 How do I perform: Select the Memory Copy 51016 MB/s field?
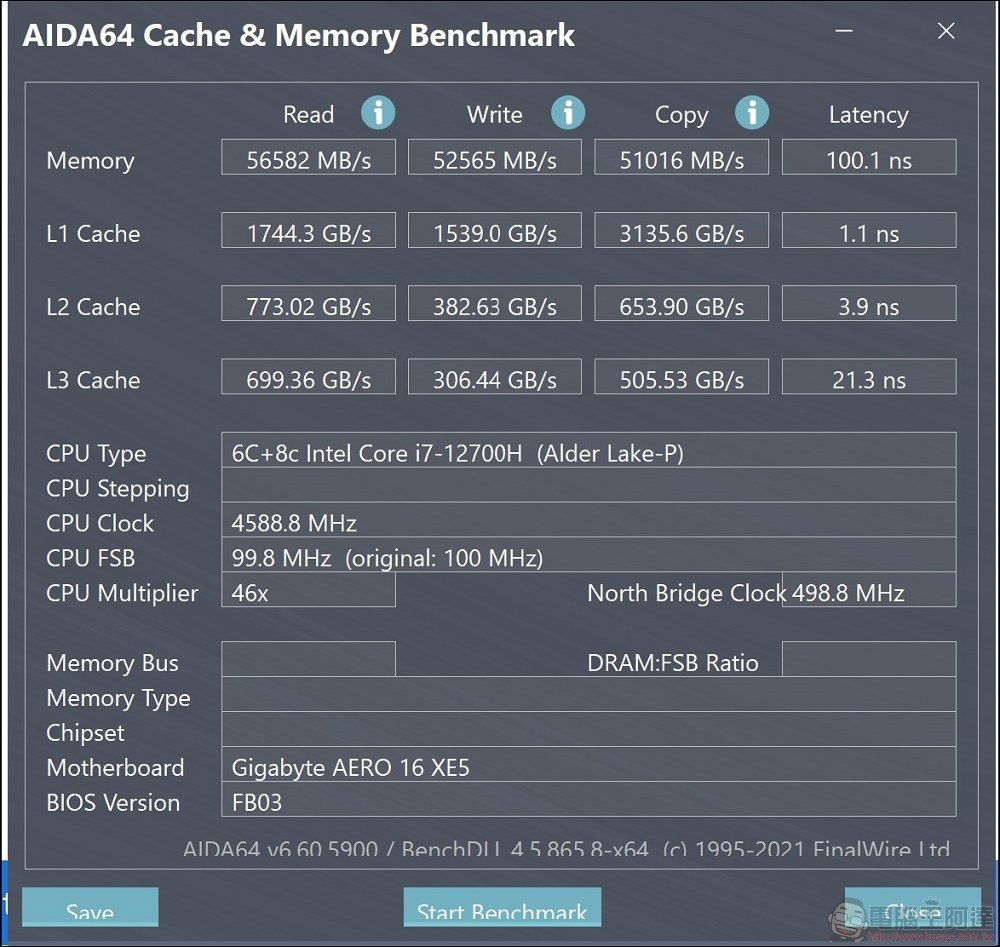682,158
